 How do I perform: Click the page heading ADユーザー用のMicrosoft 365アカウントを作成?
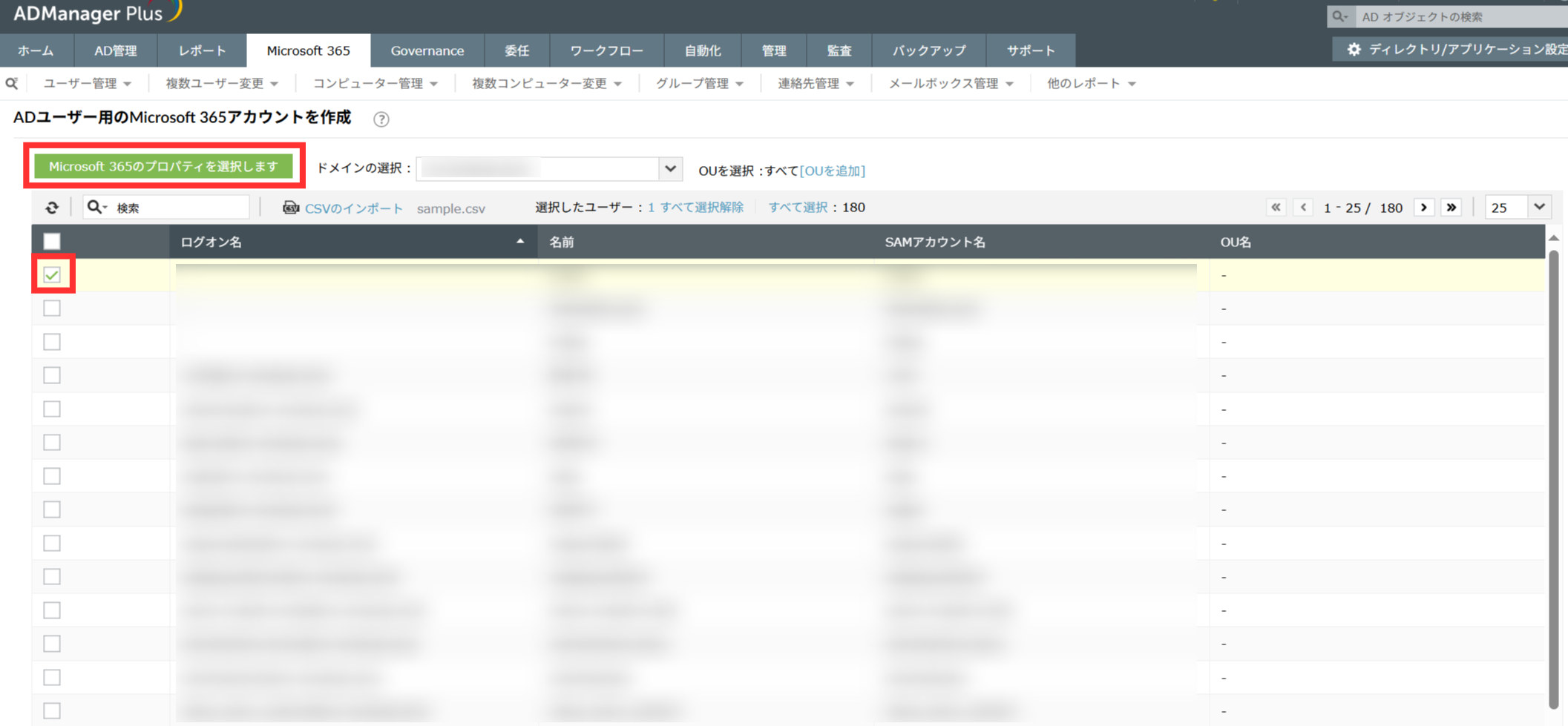pyautogui.click(x=183, y=117)
